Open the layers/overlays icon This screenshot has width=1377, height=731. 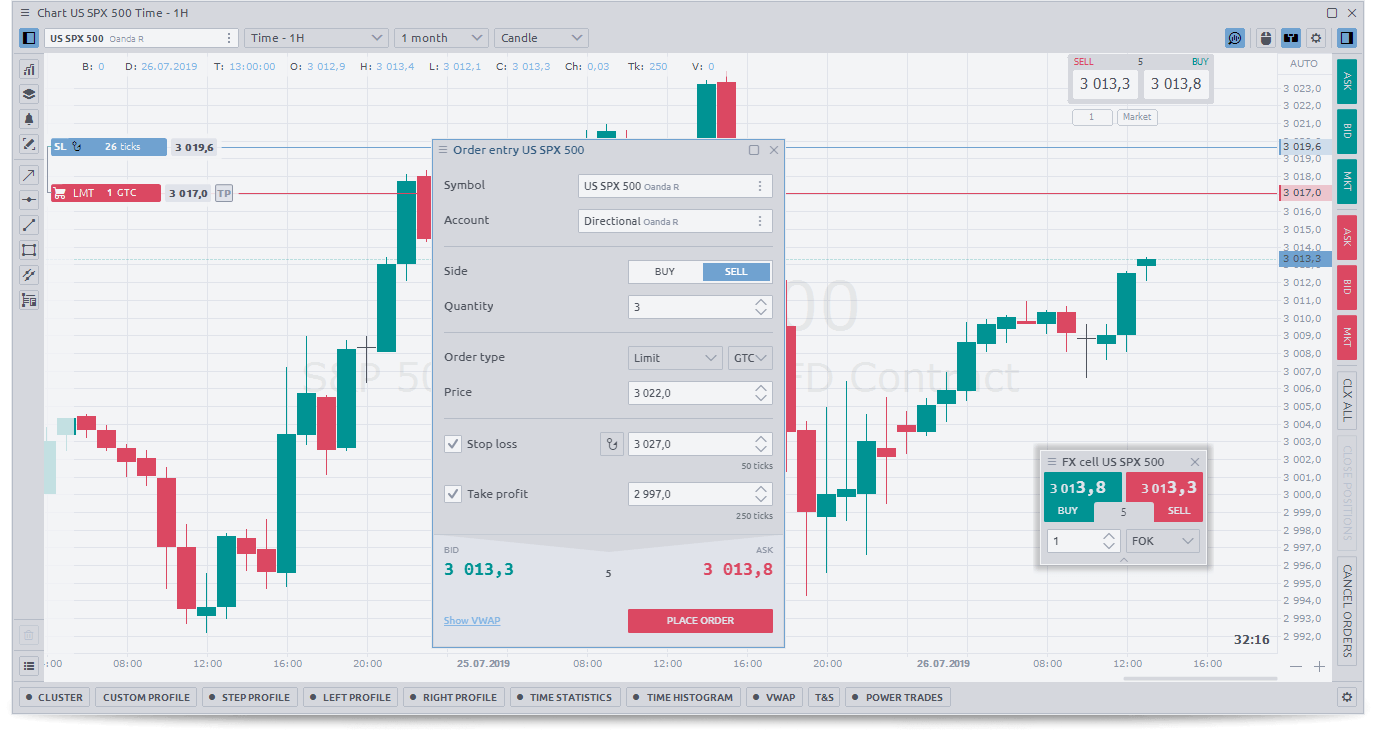pyautogui.click(x=29, y=94)
